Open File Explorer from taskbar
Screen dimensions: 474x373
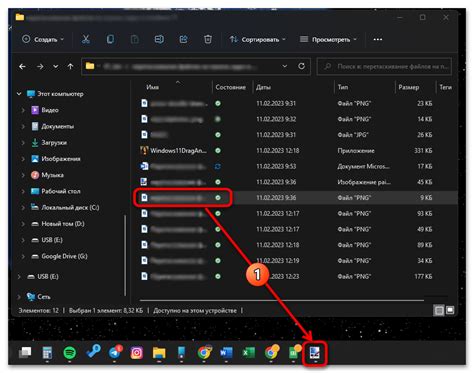pos(159,353)
